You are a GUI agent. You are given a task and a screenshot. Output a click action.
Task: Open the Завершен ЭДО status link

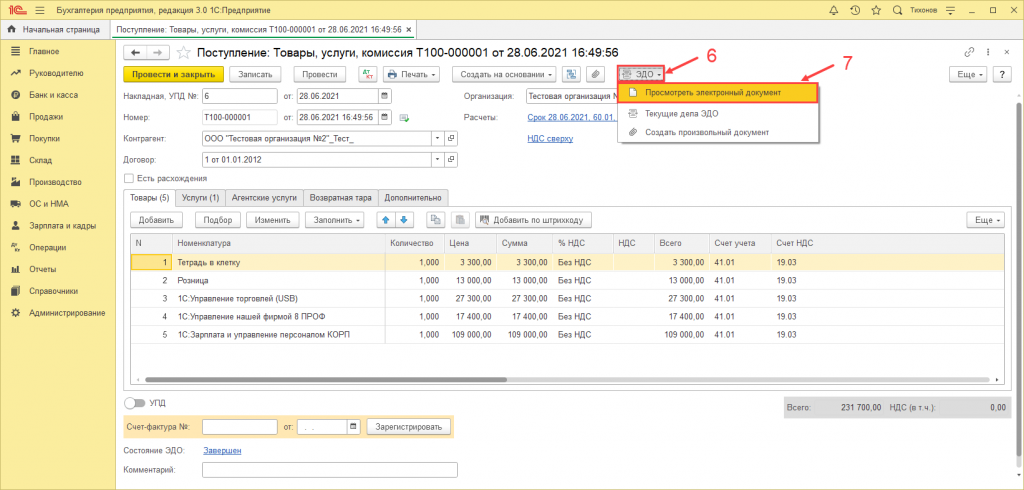click(222, 450)
